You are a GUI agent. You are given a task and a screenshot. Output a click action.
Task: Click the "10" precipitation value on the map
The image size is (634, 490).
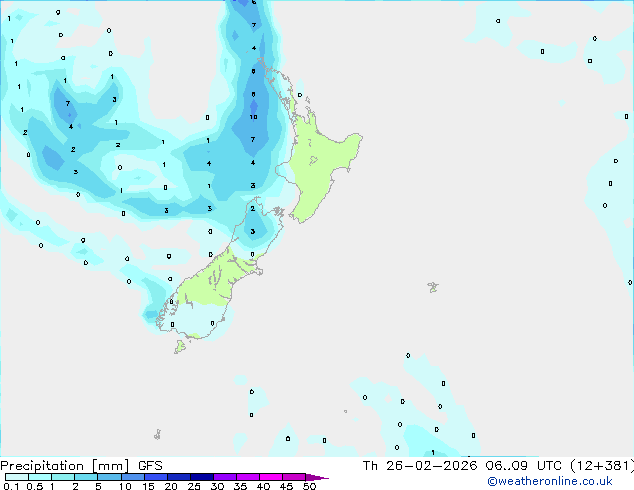coord(254,117)
